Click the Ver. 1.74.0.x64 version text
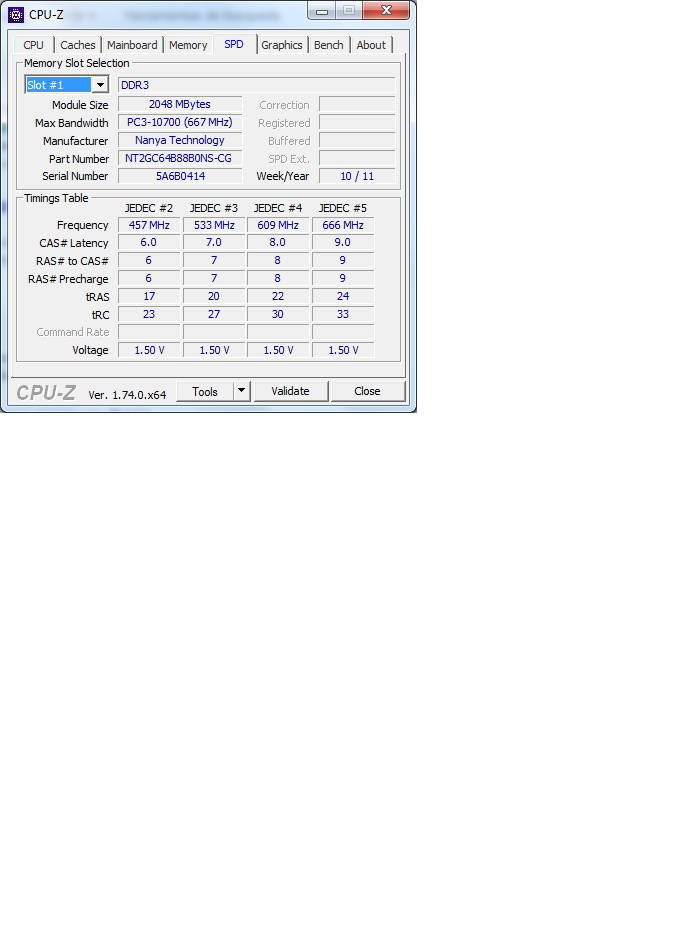 [127, 395]
